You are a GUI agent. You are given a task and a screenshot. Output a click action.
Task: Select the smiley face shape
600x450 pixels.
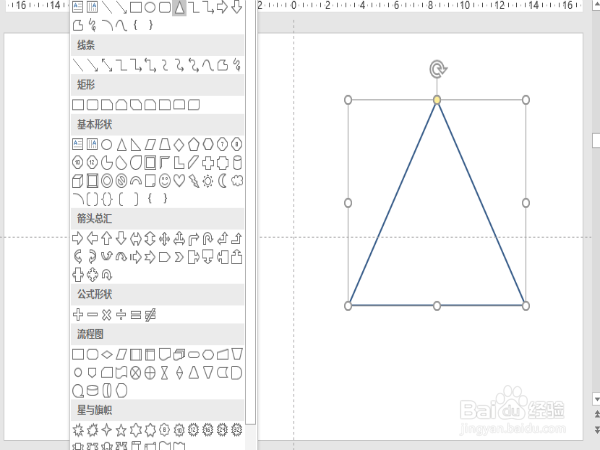click(165, 181)
